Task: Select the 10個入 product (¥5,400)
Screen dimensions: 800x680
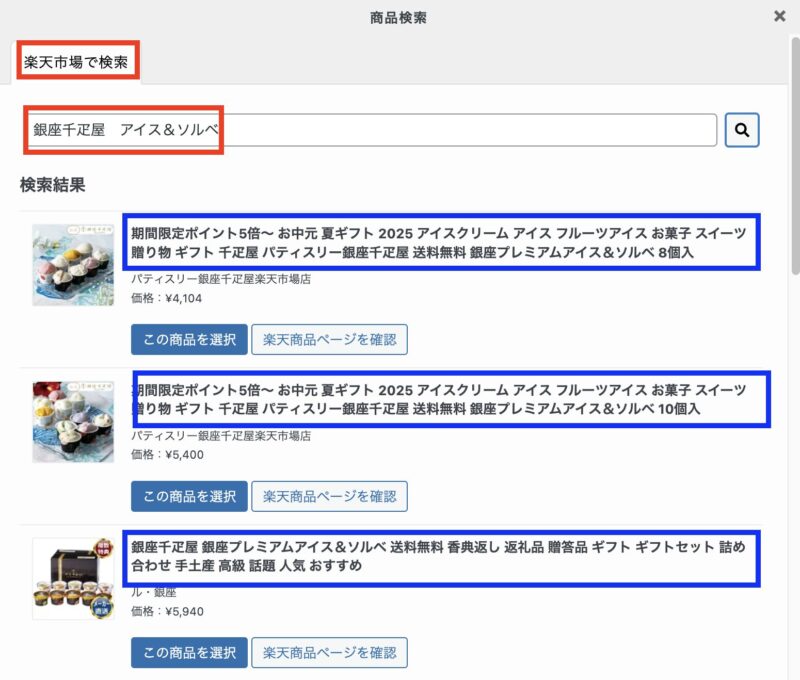Action: 189,496
